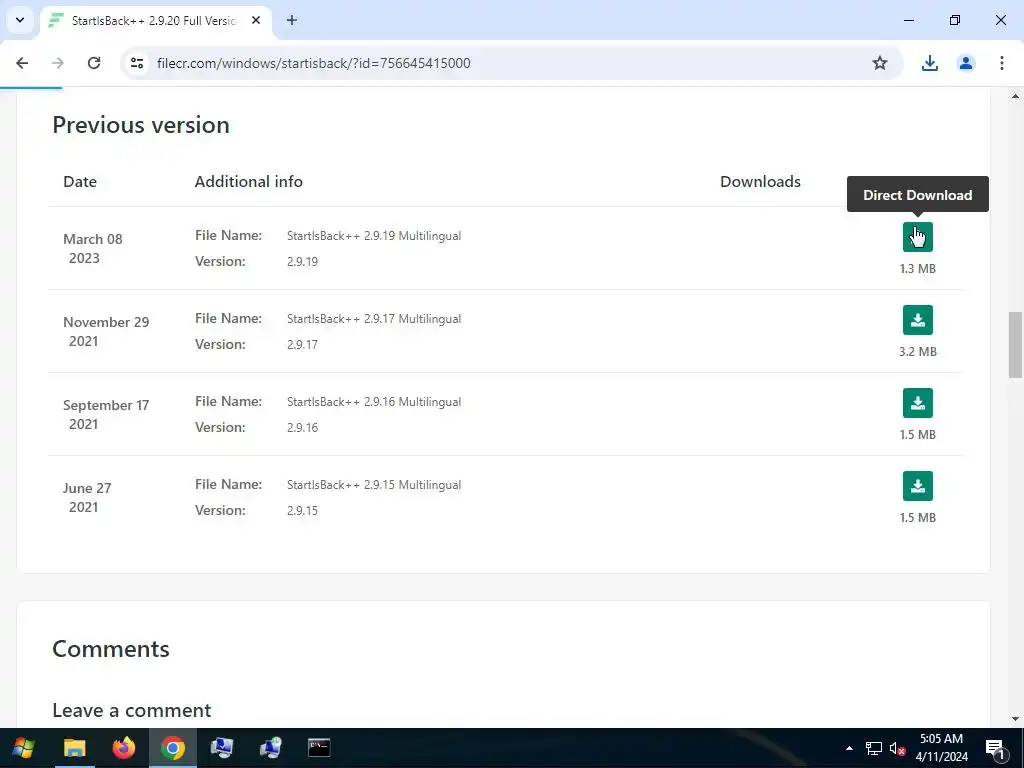Click the "June 27 2021" date cell

[x=87, y=497]
